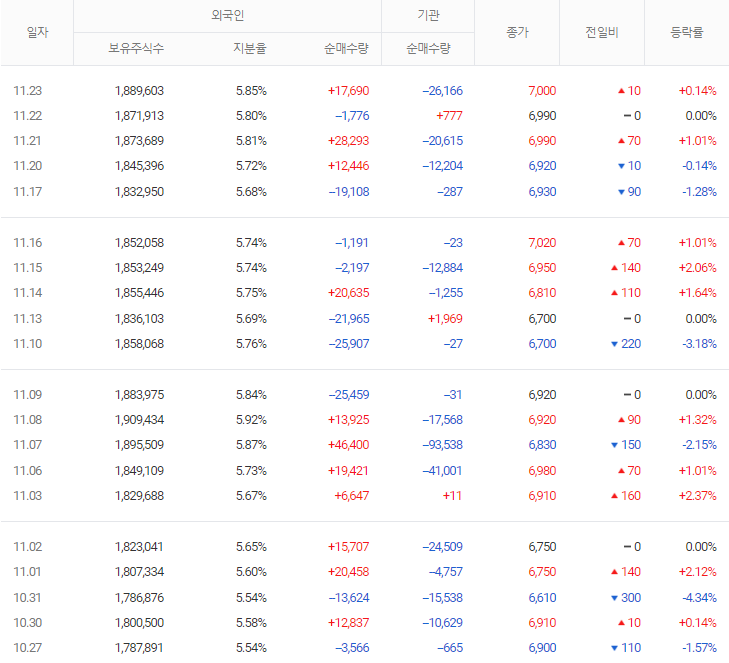Click the 전일비 column header
Image resolution: width=729 pixels, height=663 pixels.
[602, 32]
